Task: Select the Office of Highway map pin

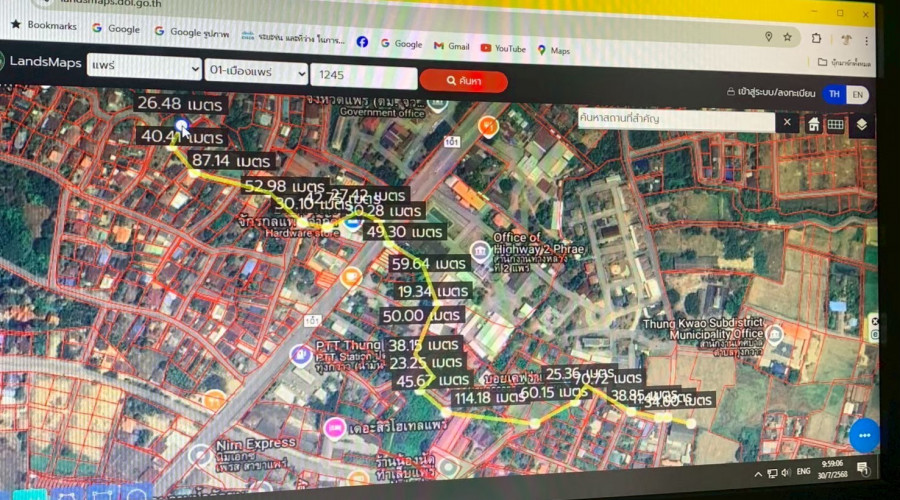Action: [x=480, y=248]
